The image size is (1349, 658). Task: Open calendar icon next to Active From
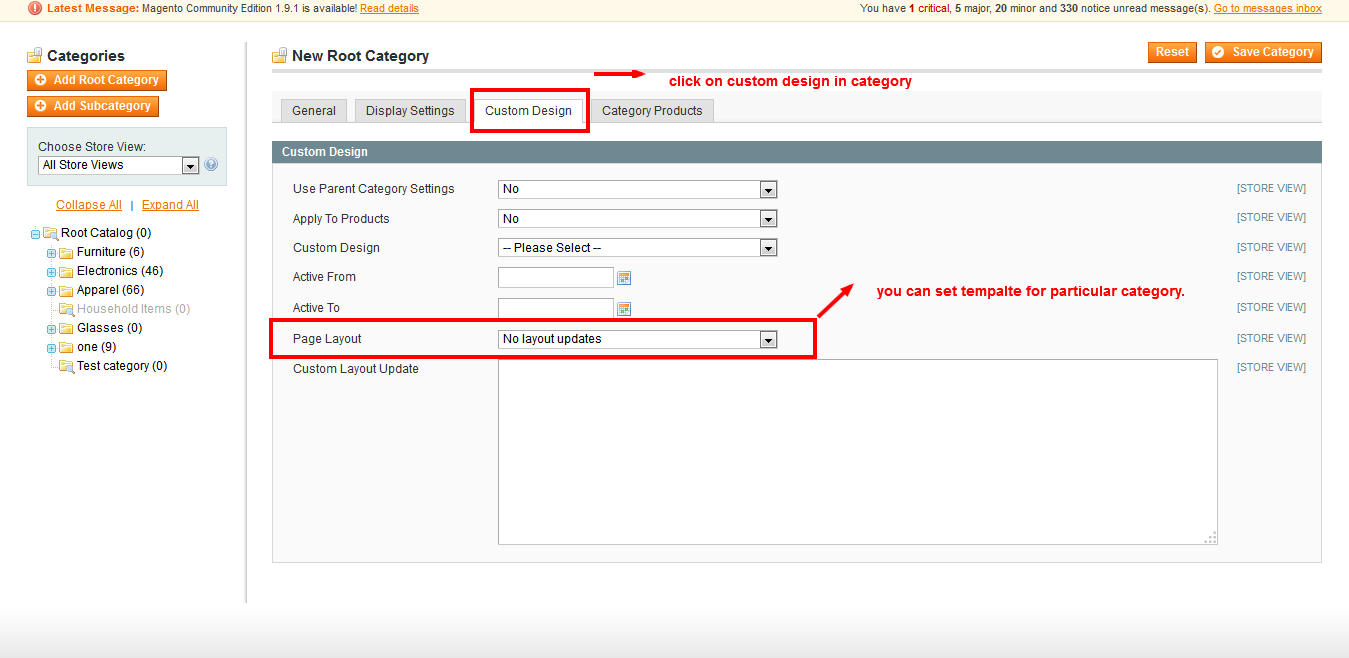624,278
